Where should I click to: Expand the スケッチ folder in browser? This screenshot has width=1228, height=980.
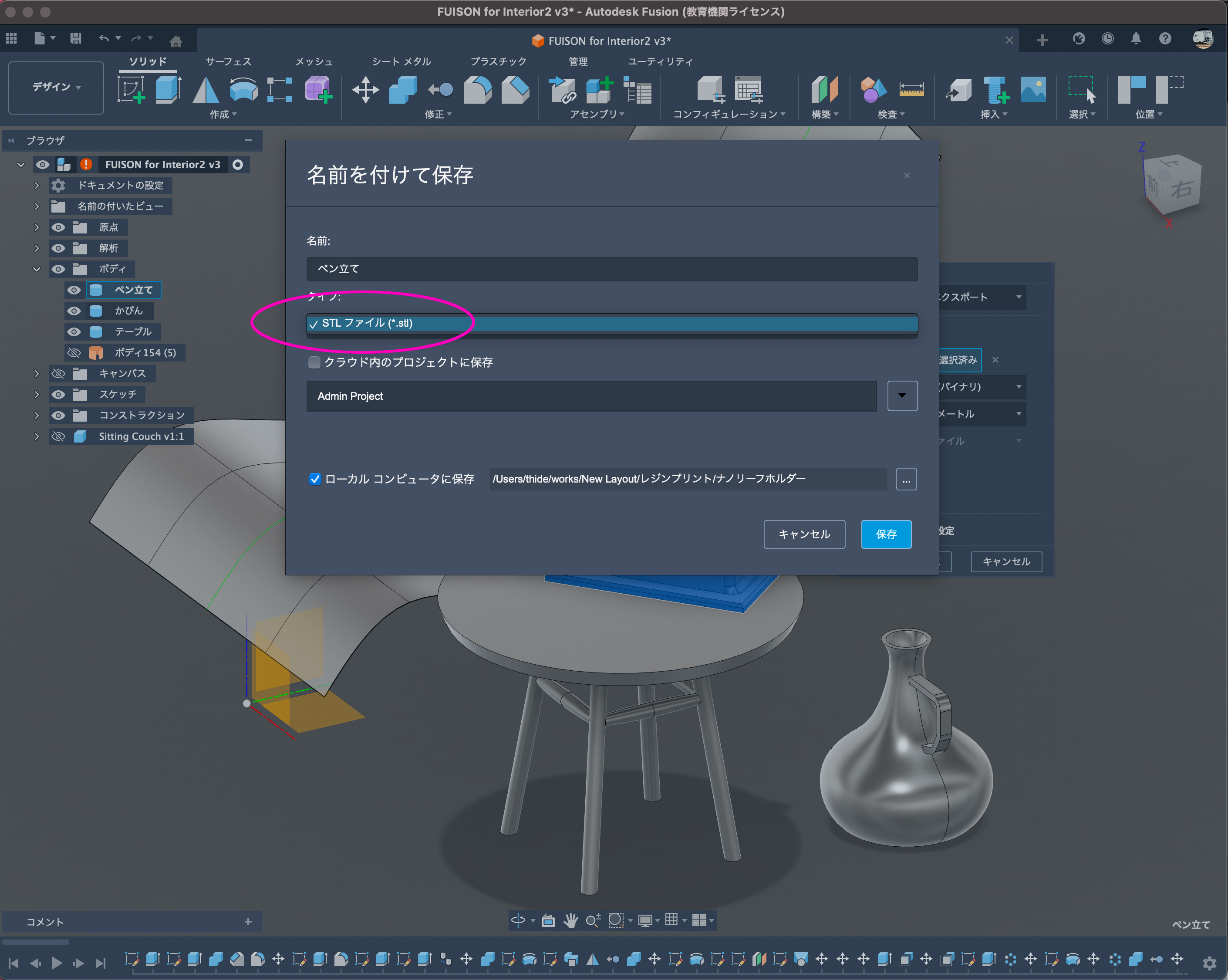tap(37, 394)
